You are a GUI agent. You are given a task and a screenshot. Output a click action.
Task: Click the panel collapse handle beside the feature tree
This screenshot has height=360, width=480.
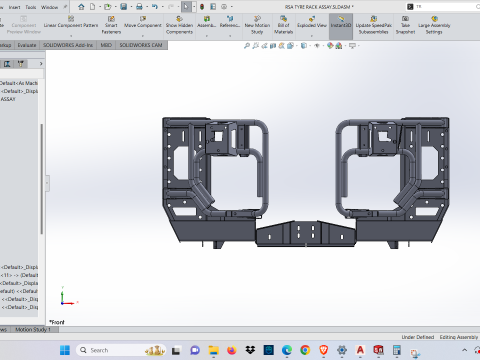(x=47, y=183)
